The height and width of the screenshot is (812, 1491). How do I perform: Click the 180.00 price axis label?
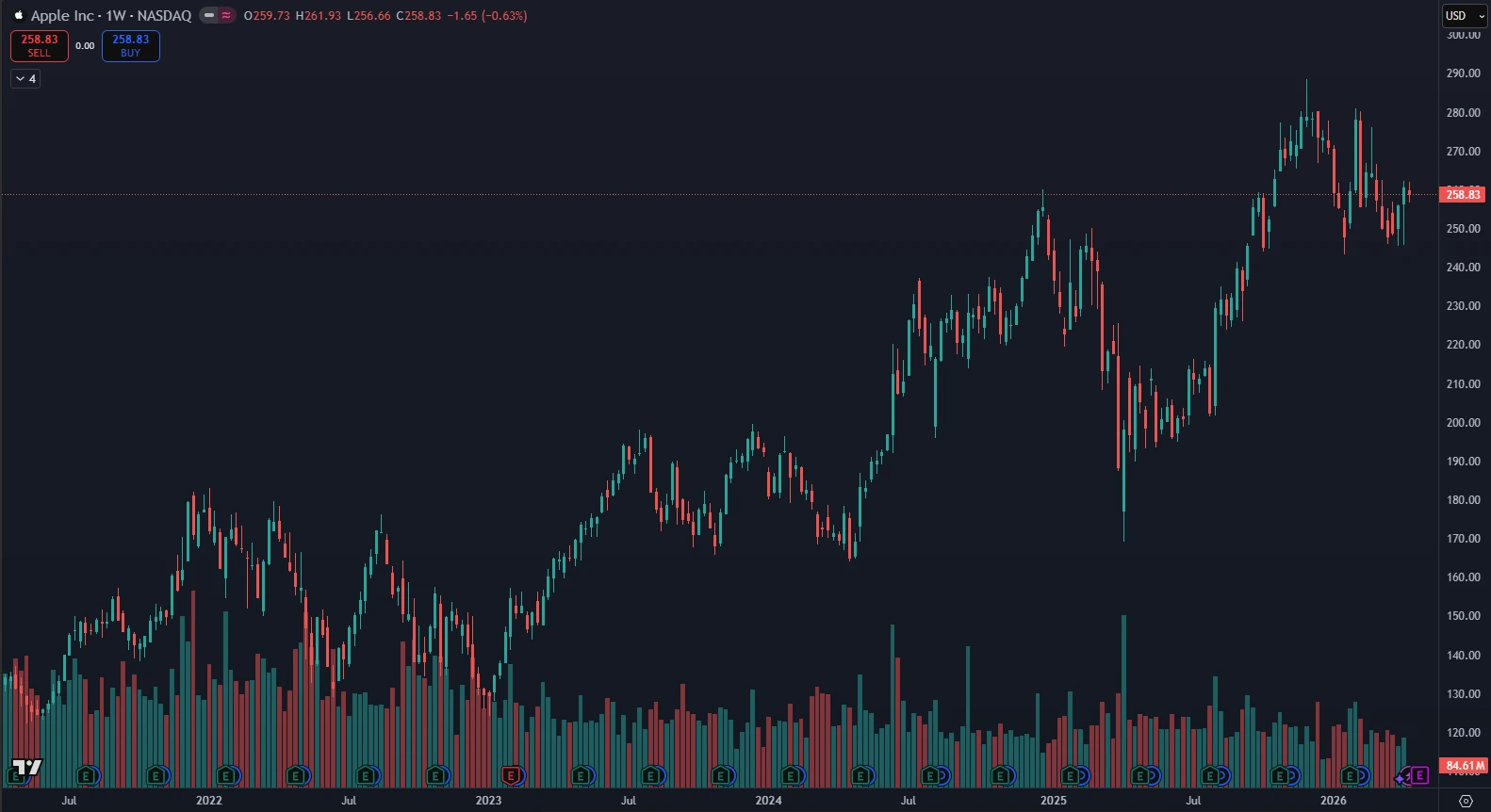point(1464,500)
